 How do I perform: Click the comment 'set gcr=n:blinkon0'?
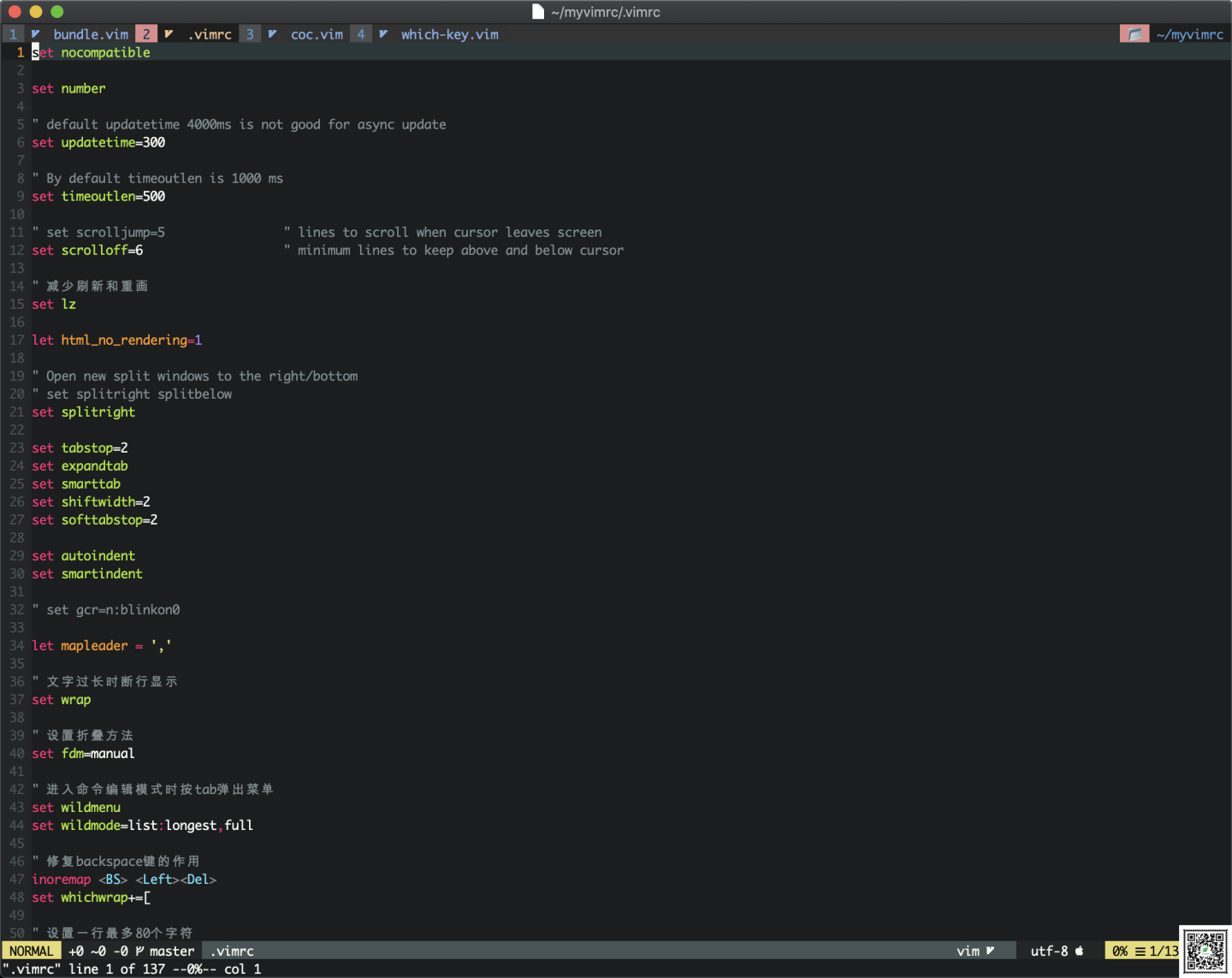click(x=113, y=609)
